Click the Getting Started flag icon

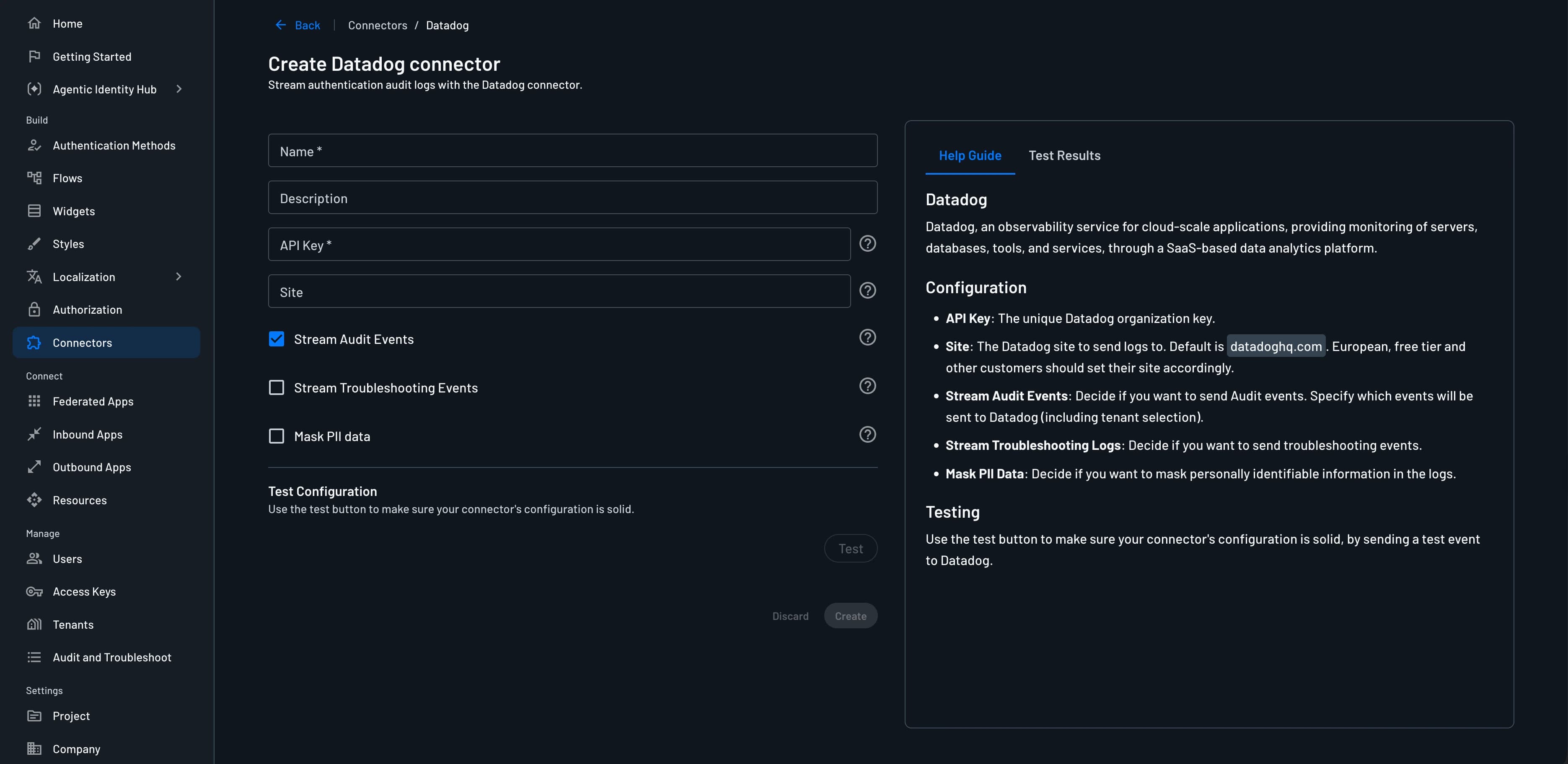coord(34,56)
